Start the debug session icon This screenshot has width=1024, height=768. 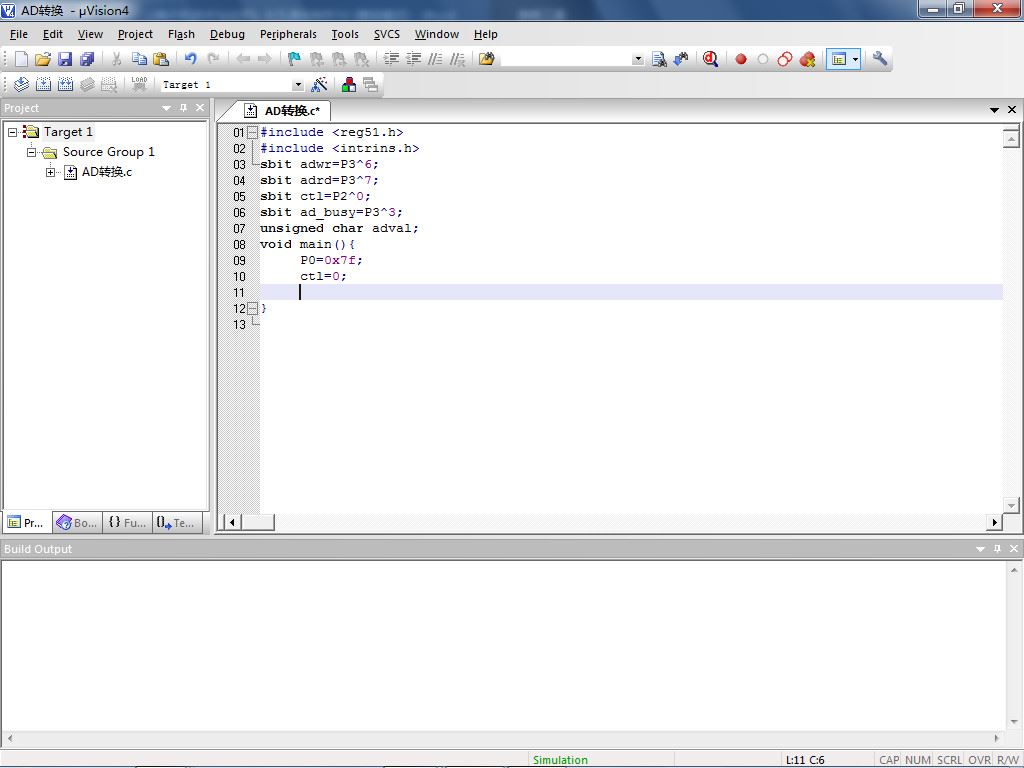710,59
